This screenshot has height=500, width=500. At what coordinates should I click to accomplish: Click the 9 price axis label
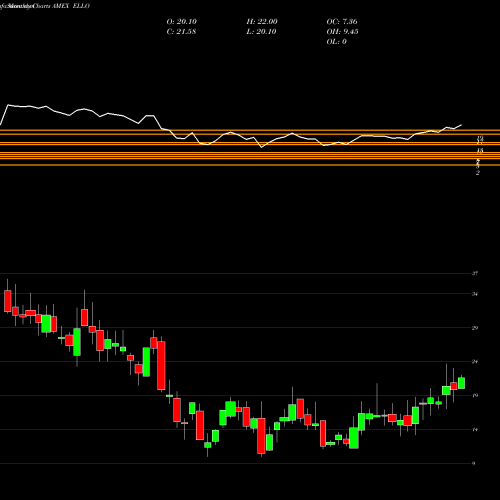coord(474,463)
